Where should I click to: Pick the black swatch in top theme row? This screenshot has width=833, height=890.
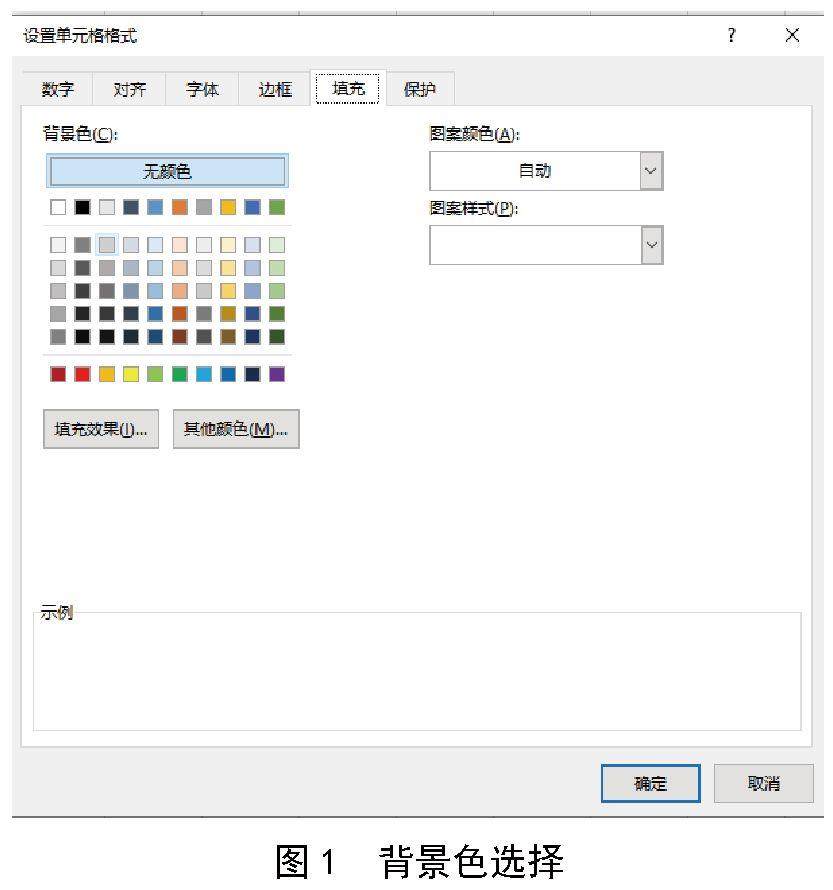click(82, 208)
